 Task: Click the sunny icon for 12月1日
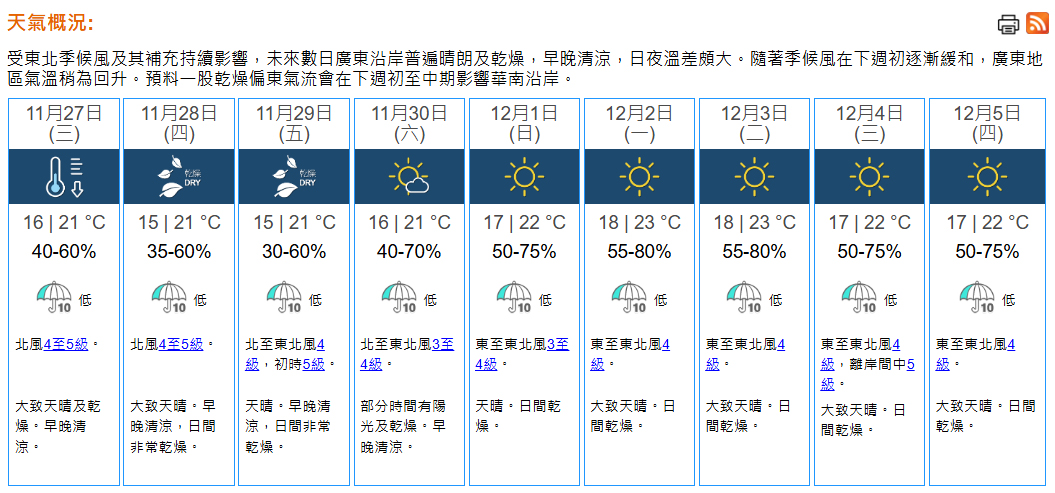524,176
